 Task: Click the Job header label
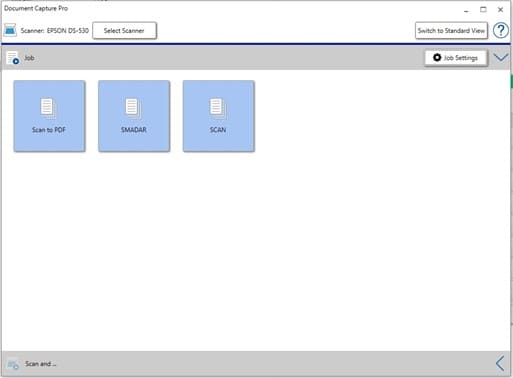[x=29, y=58]
